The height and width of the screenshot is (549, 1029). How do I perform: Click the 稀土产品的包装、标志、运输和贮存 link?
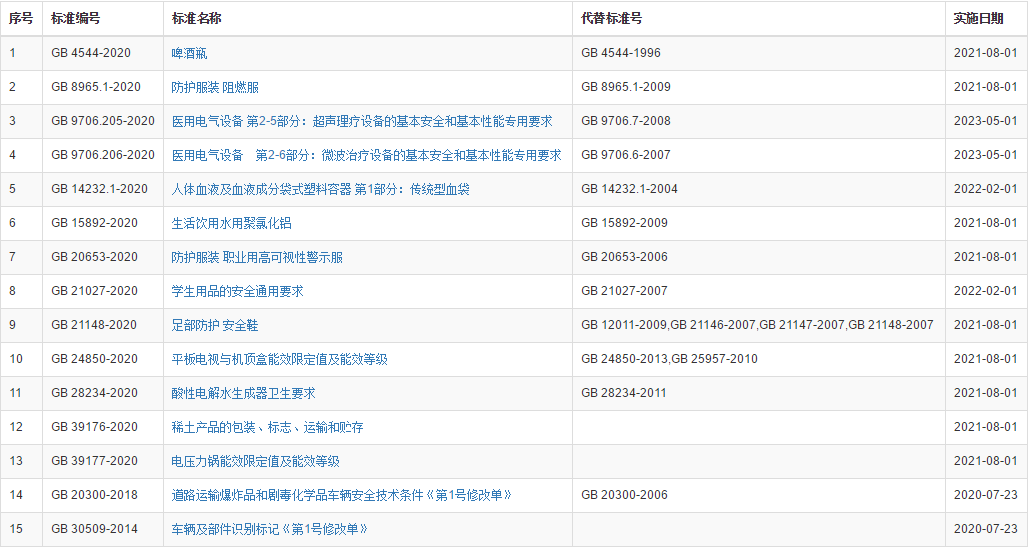pos(267,427)
